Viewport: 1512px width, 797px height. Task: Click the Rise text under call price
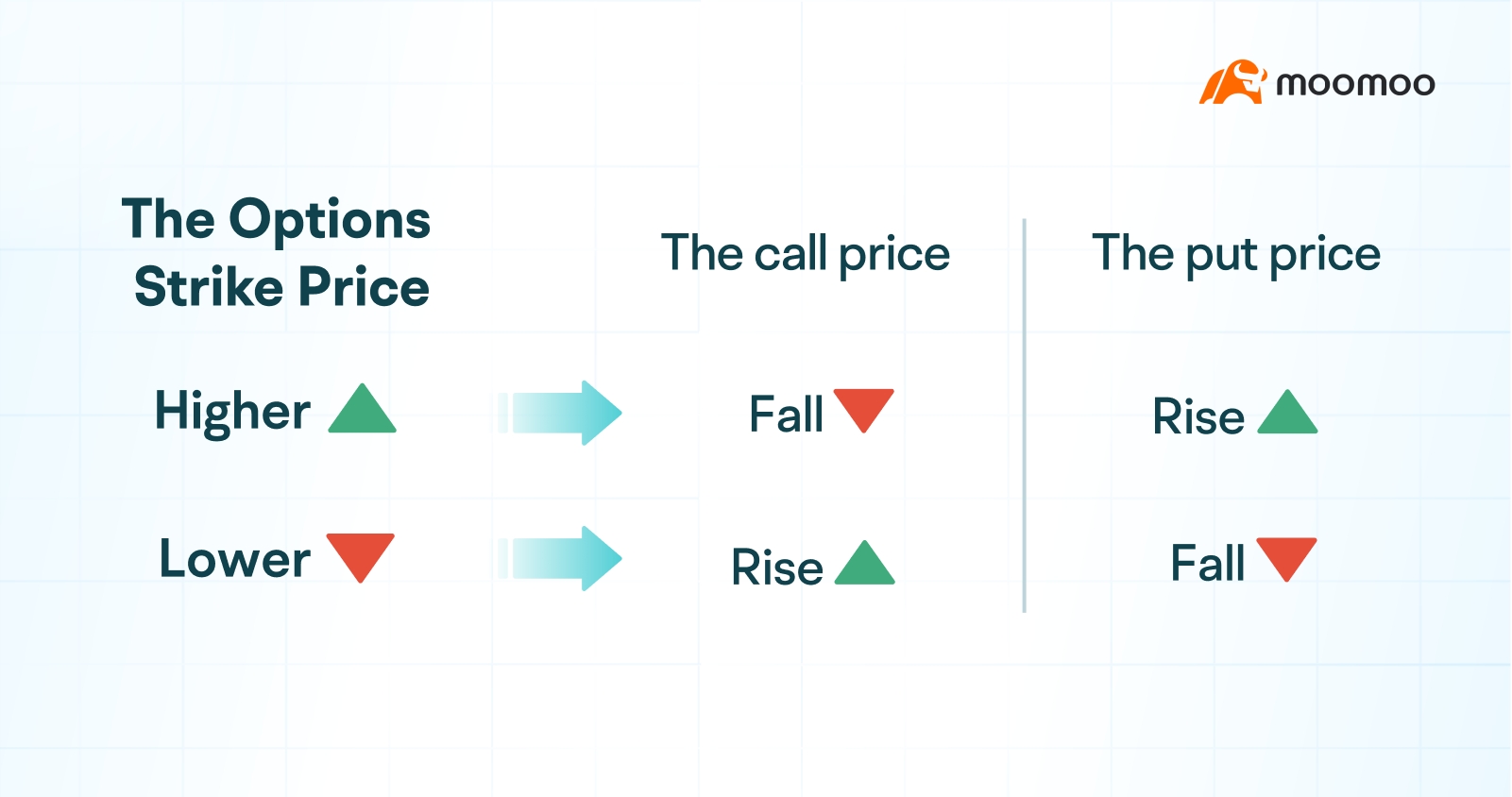pos(777,568)
